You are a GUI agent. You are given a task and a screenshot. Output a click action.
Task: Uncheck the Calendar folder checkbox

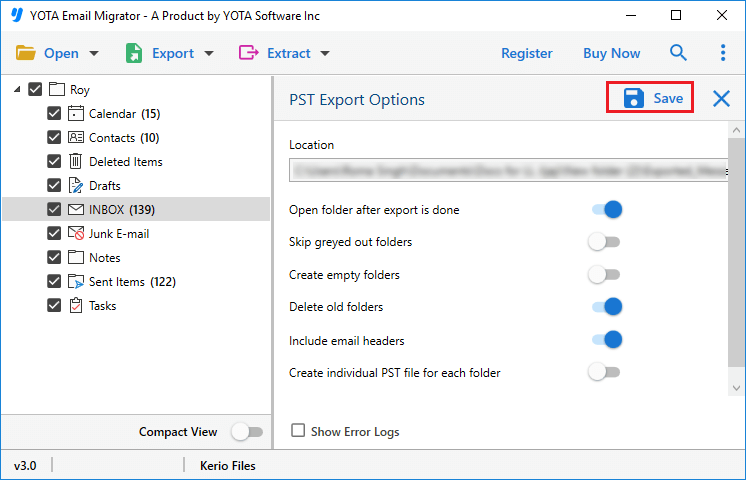coord(54,114)
